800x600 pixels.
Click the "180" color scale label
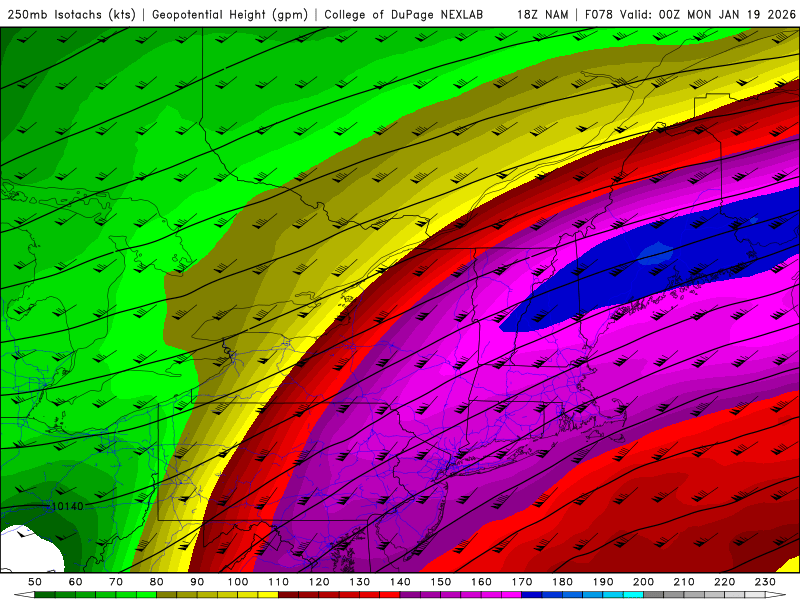click(x=562, y=582)
